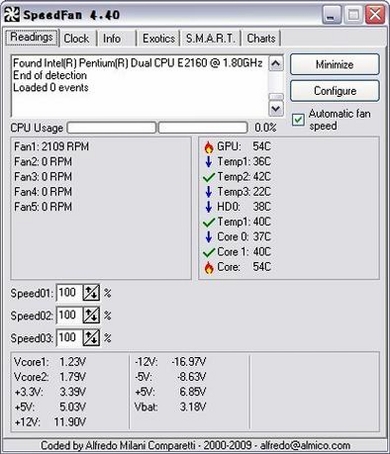390x454 pixels.
Task: Click the 'Fan4: 0 RPM' reading
Action: pyautogui.click(x=43, y=192)
